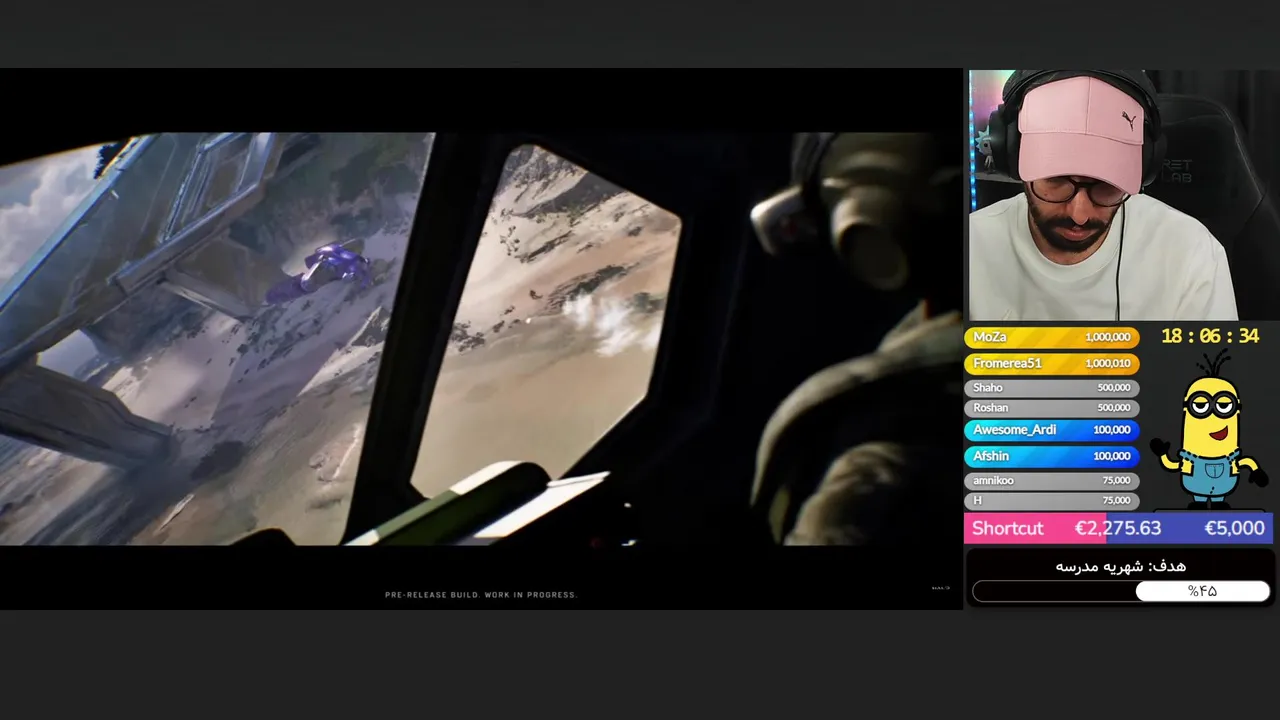This screenshot has height=720, width=1280.
Task: Select the Afshin donor row
Action: pos(1052,456)
